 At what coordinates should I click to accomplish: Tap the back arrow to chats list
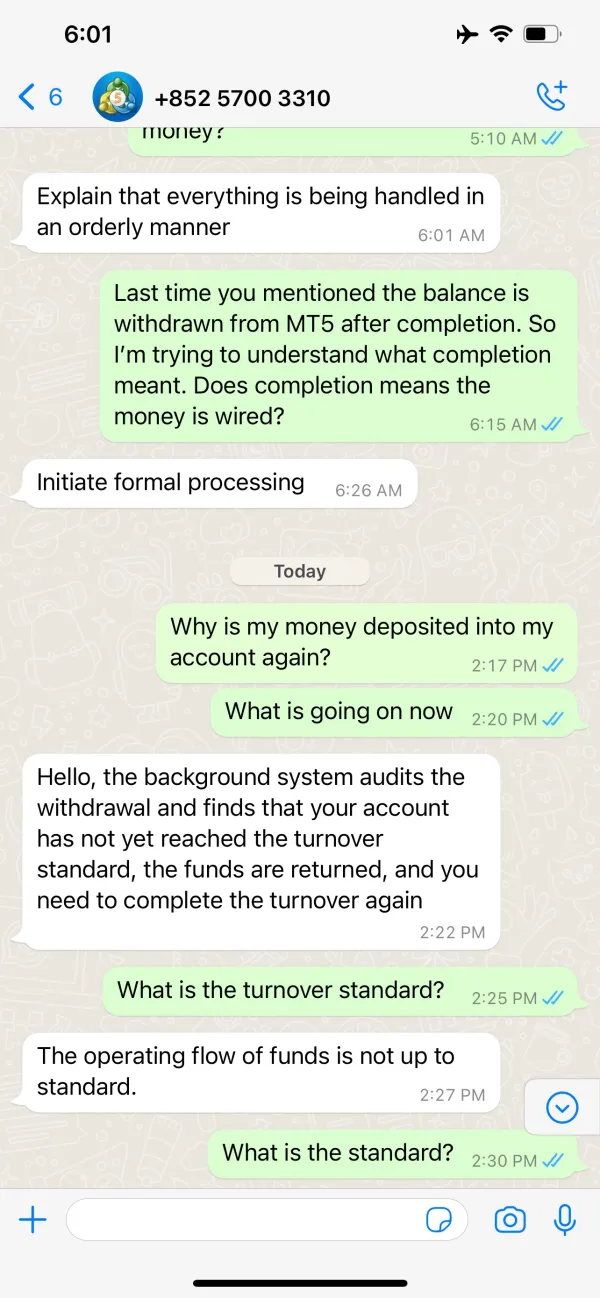[27, 97]
